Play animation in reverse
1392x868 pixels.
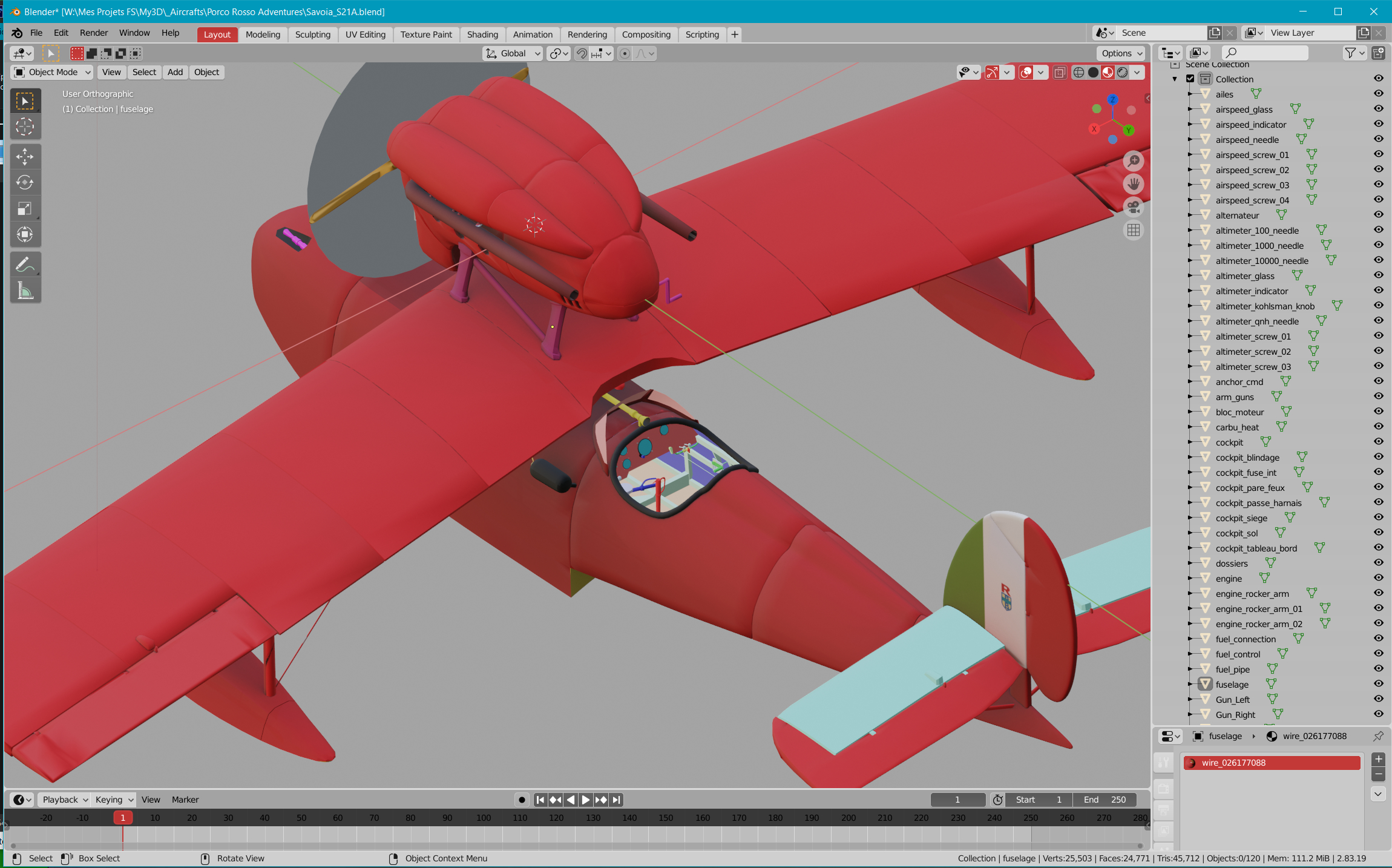click(x=571, y=800)
